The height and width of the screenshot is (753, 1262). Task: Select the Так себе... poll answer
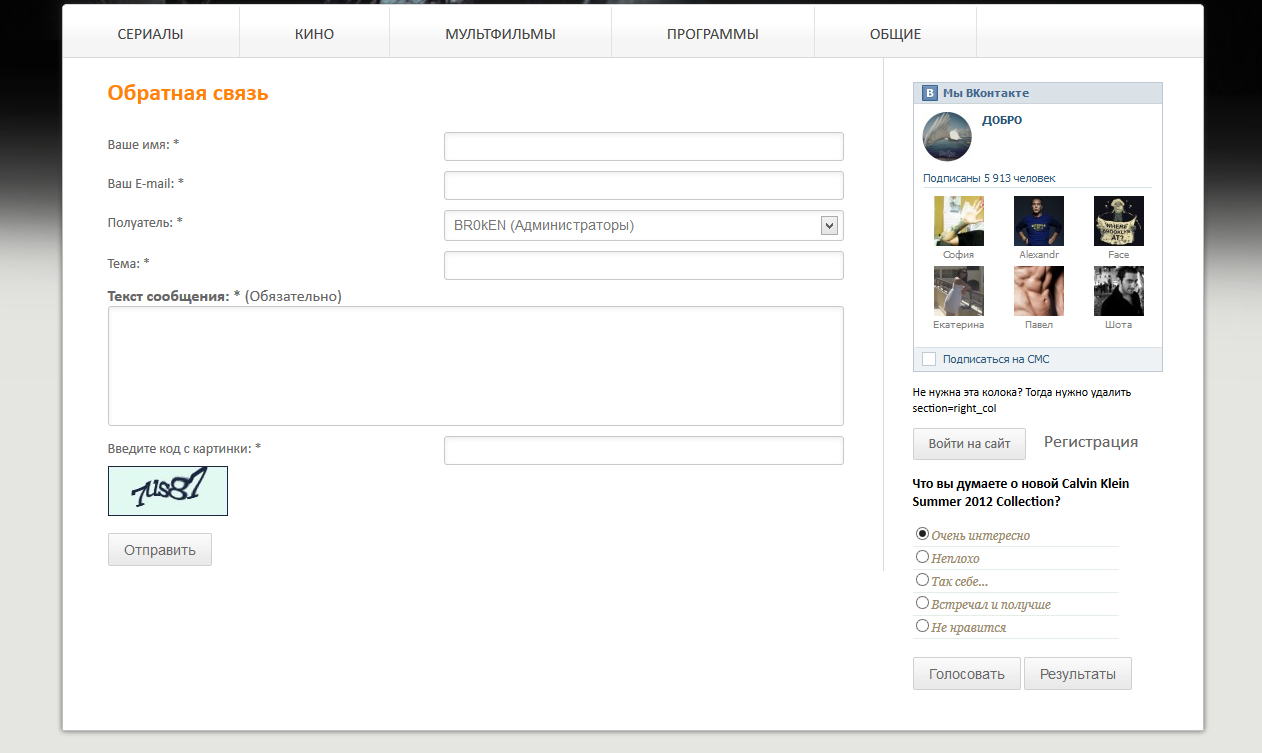tap(923, 580)
